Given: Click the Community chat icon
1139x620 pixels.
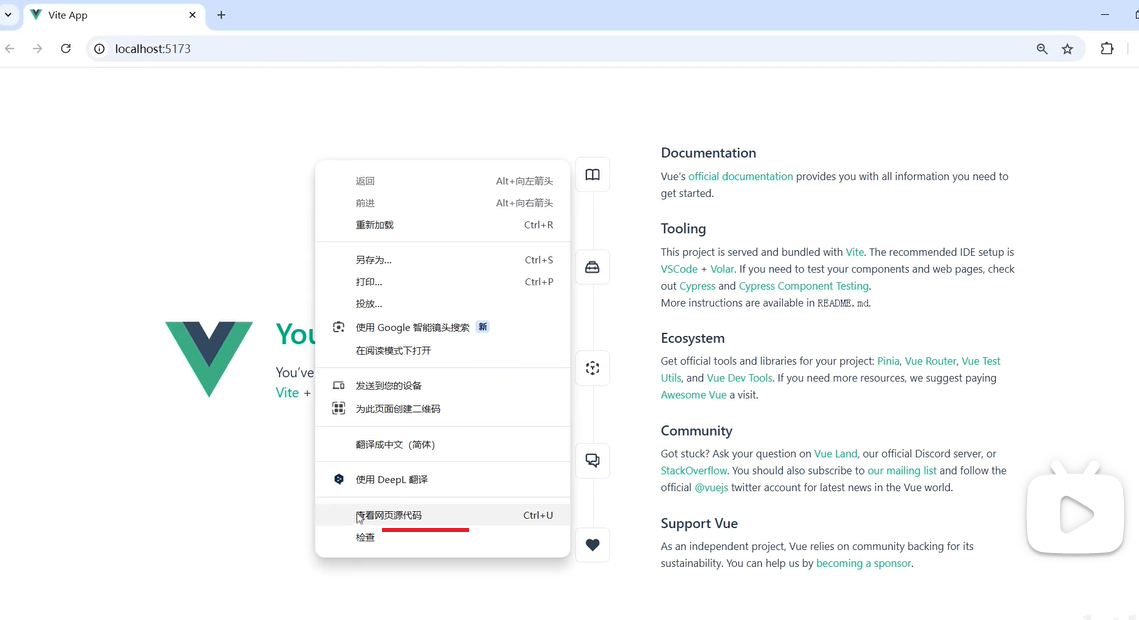Looking at the screenshot, I should click(593, 460).
